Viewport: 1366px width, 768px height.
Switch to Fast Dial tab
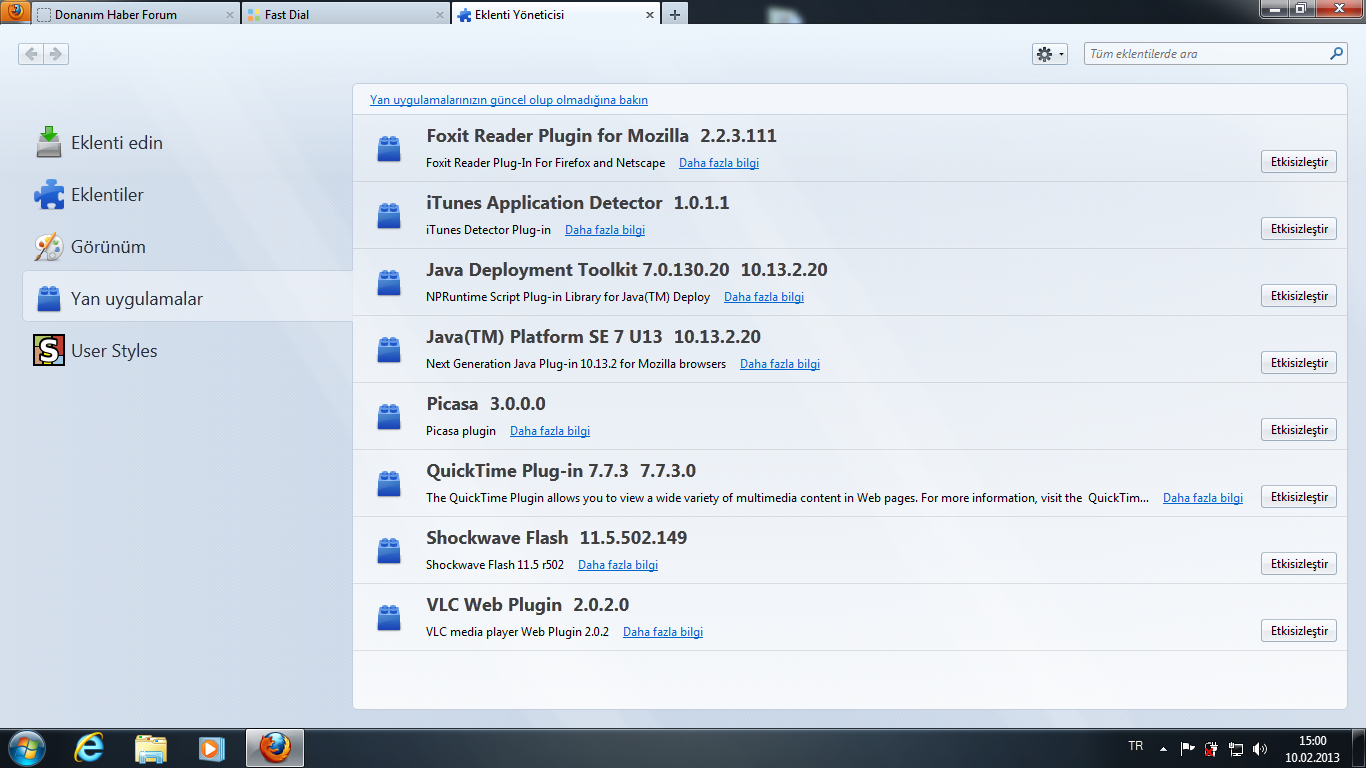[x=345, y=15]
